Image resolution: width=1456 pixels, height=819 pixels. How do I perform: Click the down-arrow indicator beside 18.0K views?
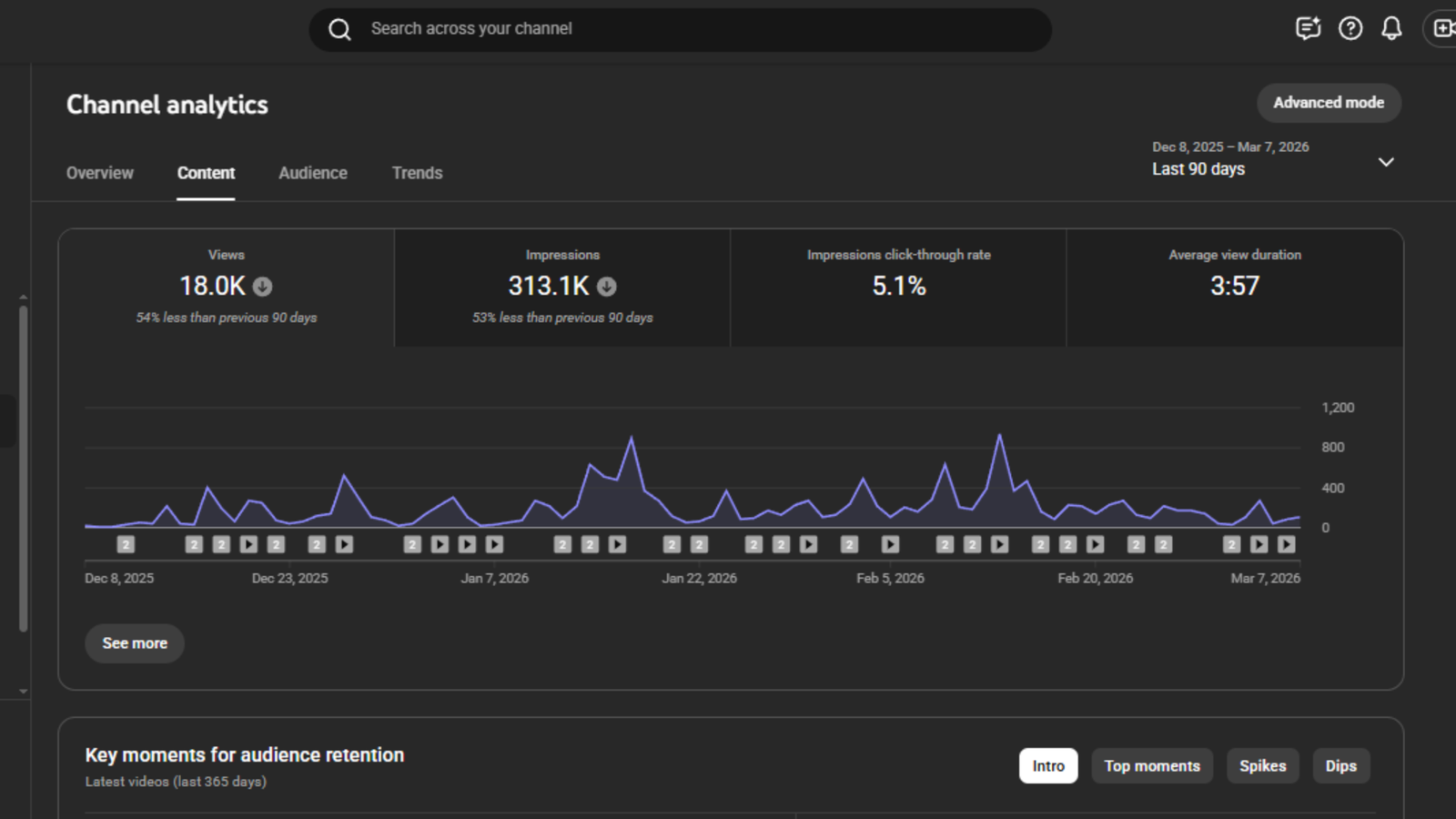(x=263, y=287)
